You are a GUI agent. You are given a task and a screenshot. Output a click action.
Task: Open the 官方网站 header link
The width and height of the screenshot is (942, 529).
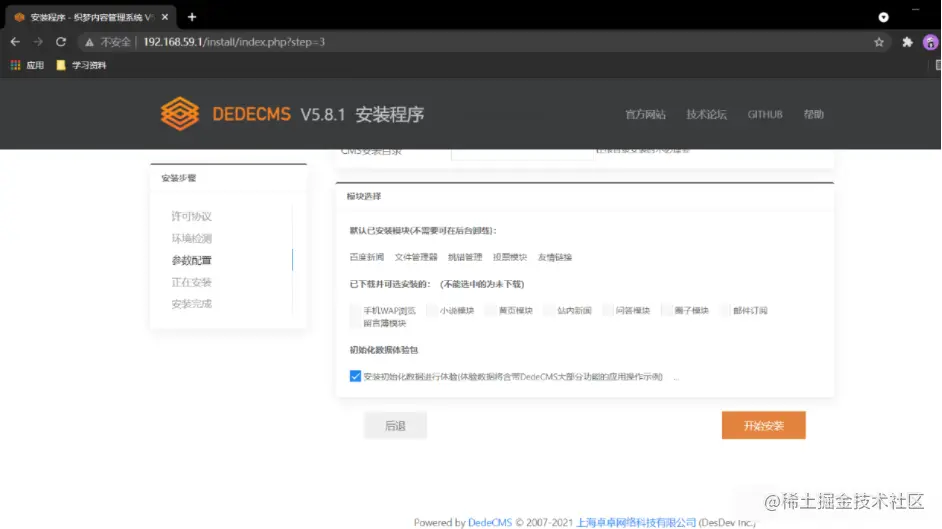point(645,114)
